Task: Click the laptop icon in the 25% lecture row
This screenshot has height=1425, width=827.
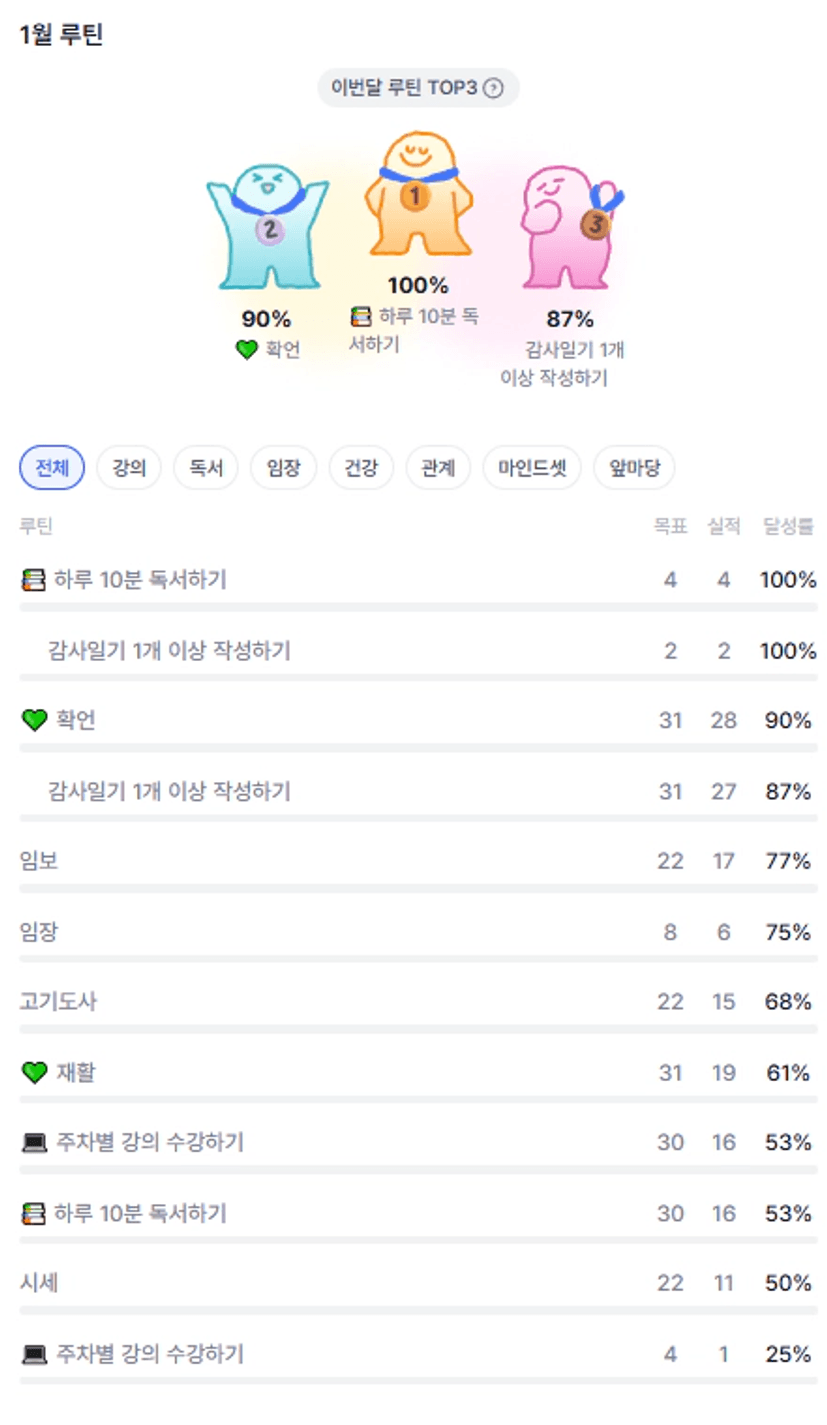Action: click(34, 1355)
